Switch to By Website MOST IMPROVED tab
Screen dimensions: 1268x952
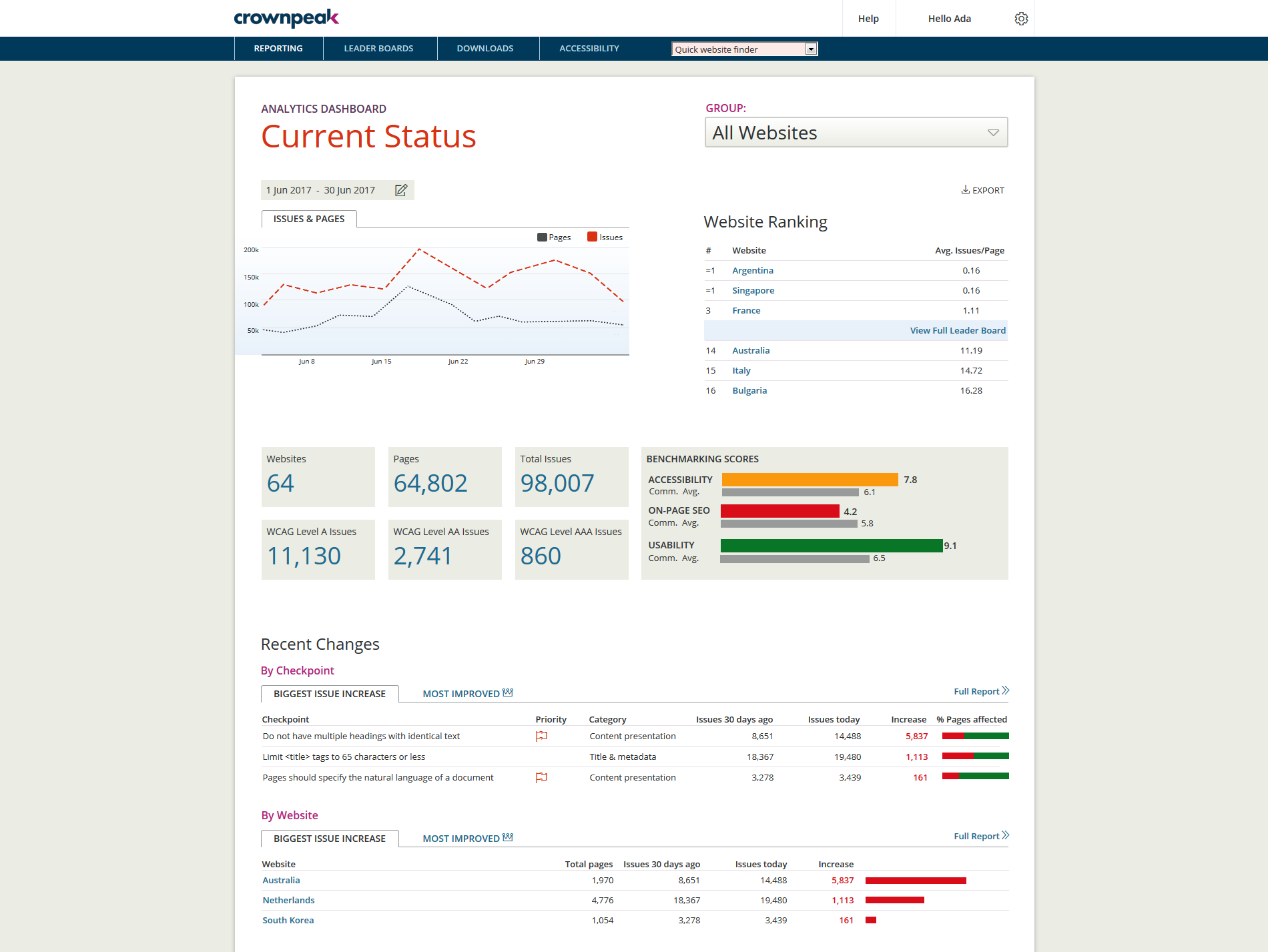click(467, 839)
